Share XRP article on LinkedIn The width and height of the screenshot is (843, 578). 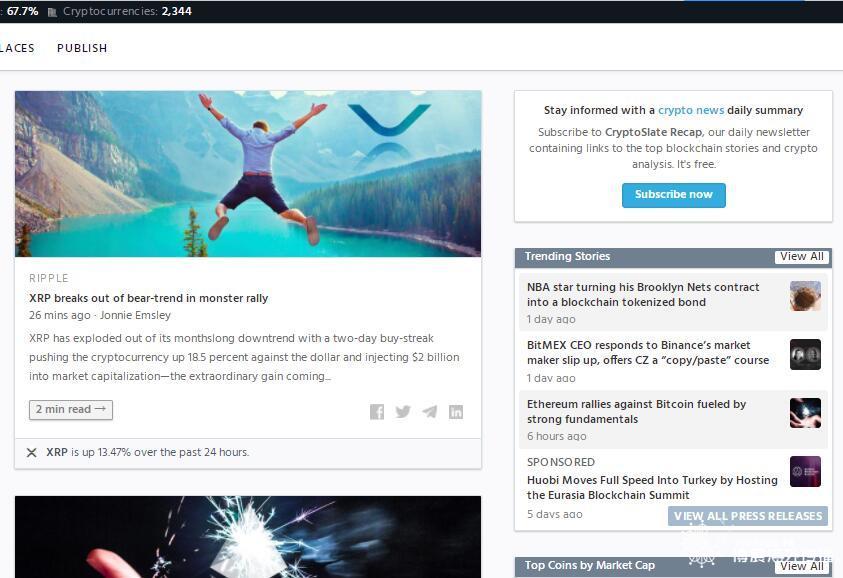coord(456,412)
